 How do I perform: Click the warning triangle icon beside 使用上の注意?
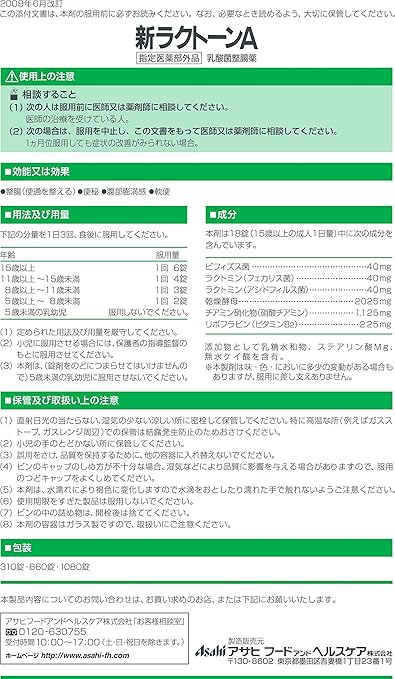click(11, 77)
